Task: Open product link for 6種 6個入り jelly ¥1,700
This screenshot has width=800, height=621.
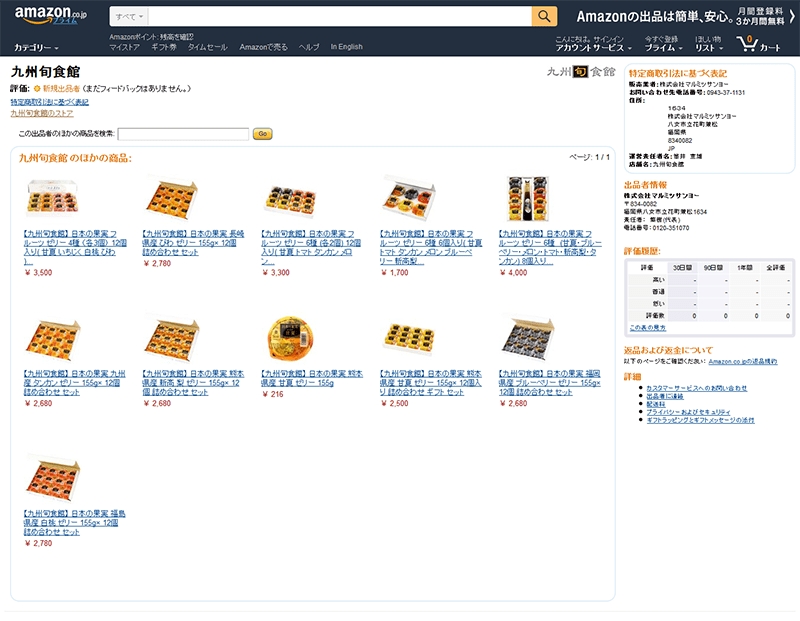Action: pos(430,247)
